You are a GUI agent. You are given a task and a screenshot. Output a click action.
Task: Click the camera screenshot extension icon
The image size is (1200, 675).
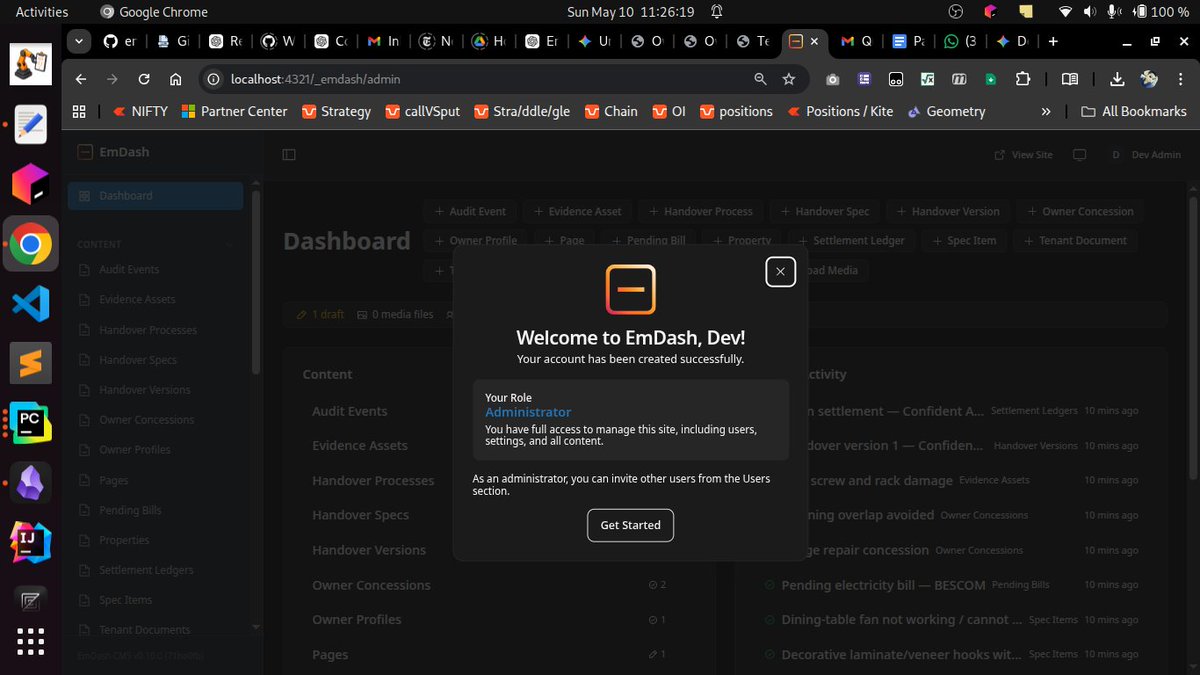pos(832,79)
